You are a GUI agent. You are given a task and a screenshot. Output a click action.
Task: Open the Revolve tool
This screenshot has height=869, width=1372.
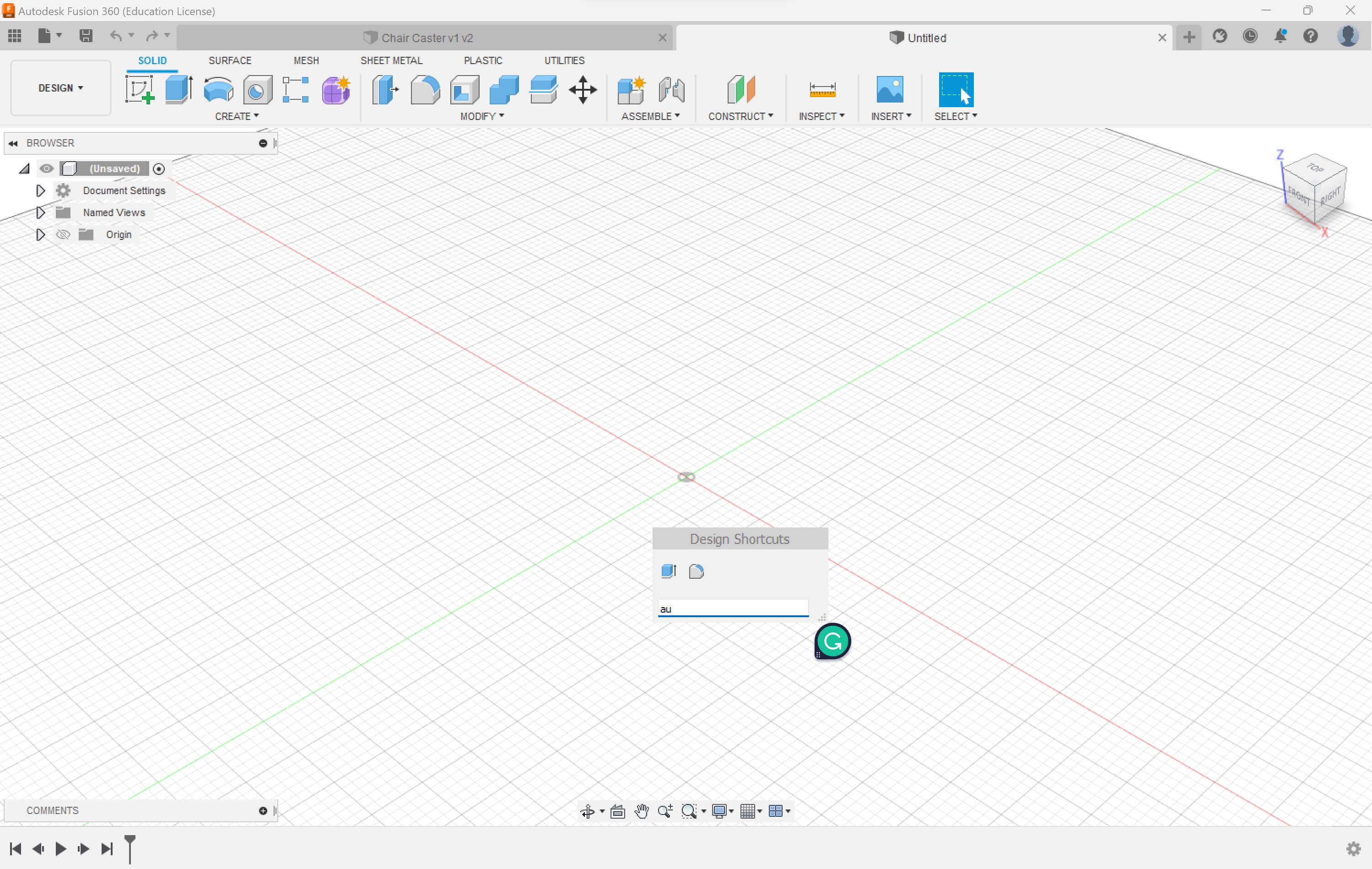218,90
